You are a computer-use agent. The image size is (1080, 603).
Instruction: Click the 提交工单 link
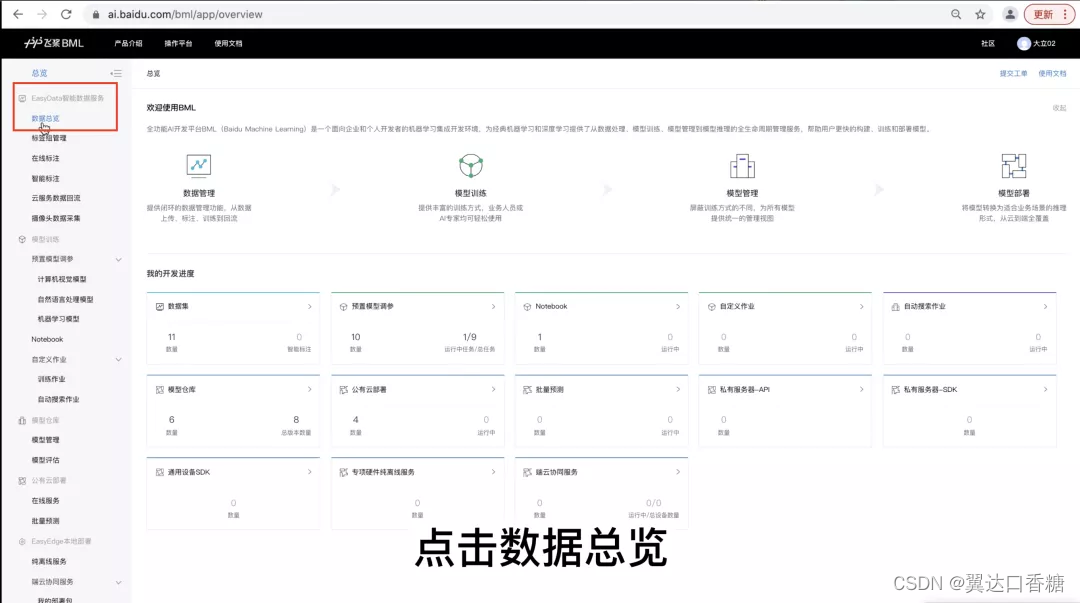(x=1013, y=74)
